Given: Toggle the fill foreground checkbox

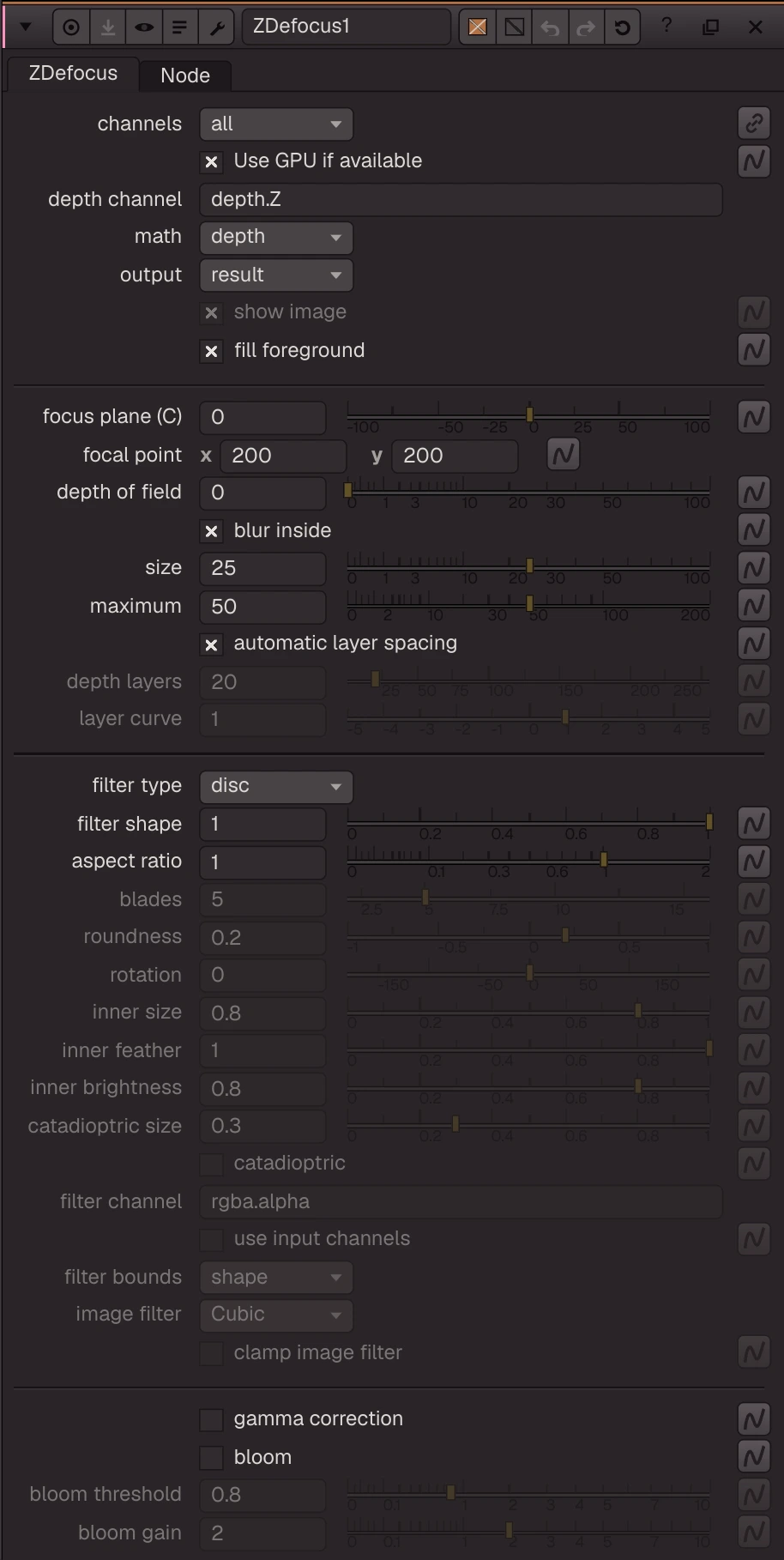Looking at the screenshot, I should click(x=211, y=351).
